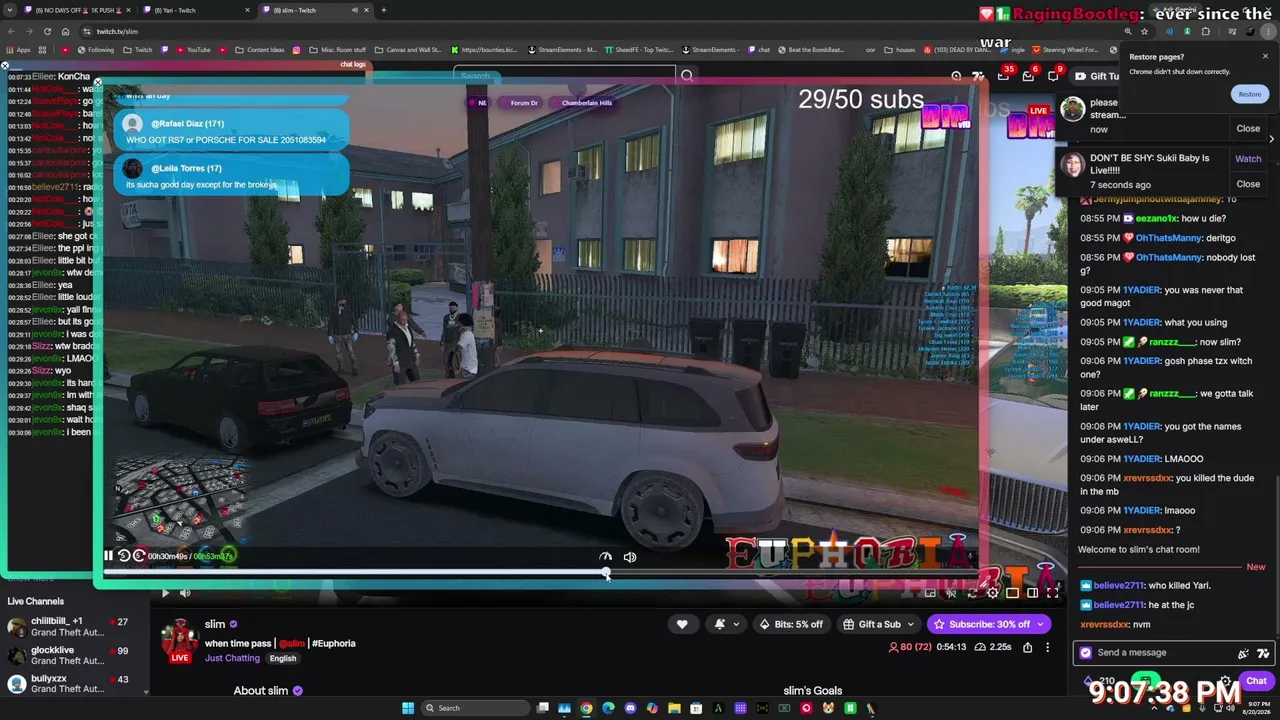Click the purple Chat send button

click(1256, 681)
